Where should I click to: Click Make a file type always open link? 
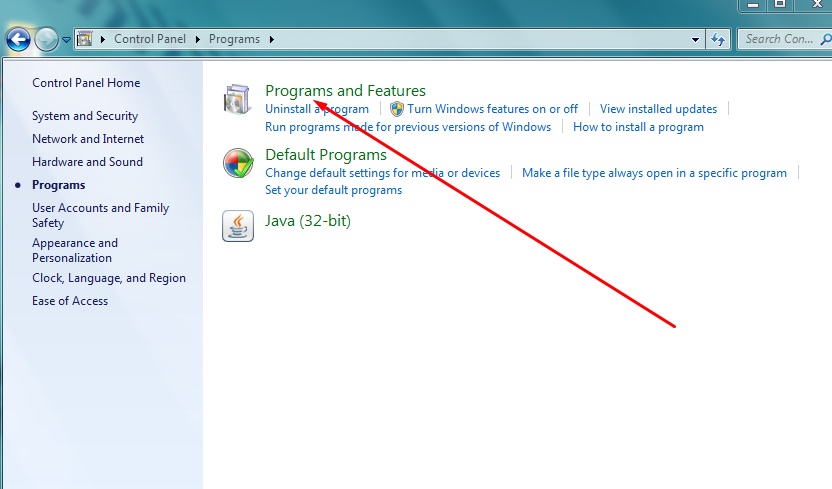654,173
